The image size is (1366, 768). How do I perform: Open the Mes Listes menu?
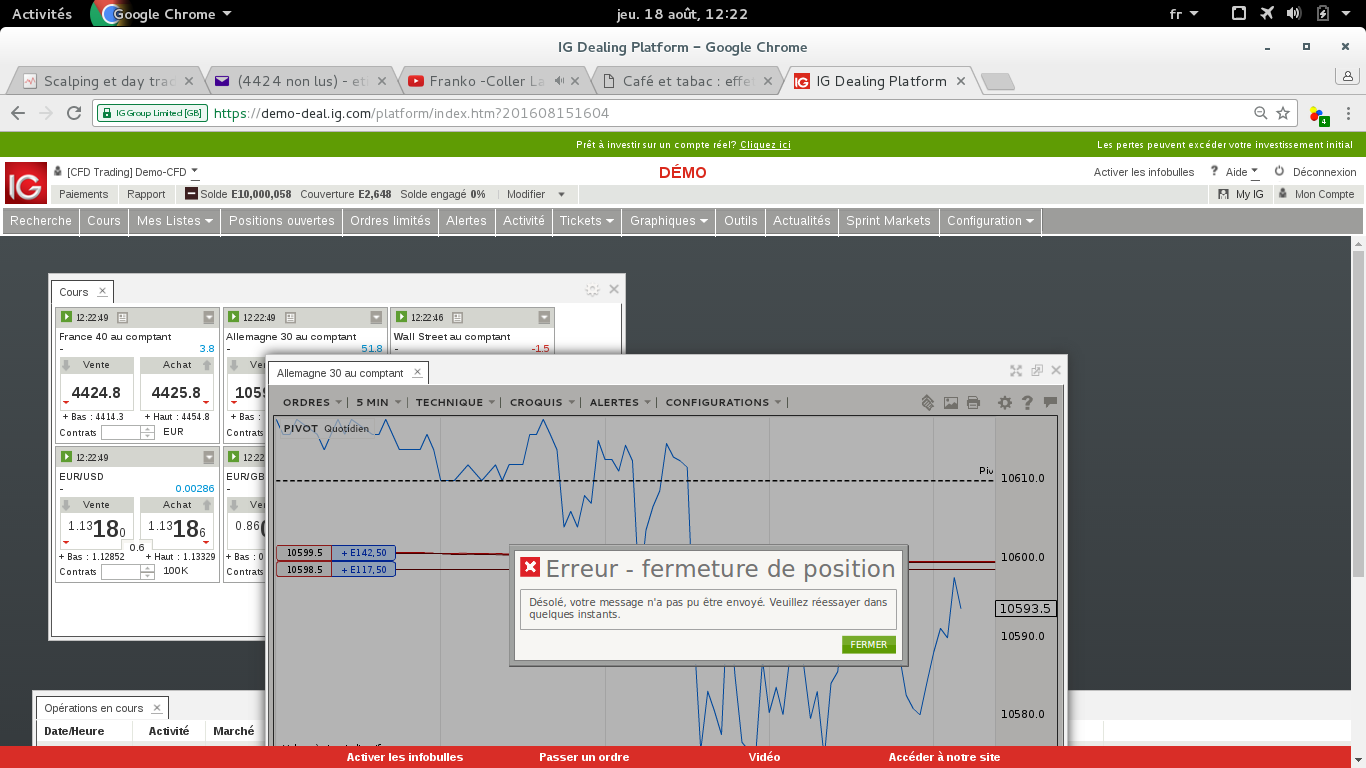point(175,221)
